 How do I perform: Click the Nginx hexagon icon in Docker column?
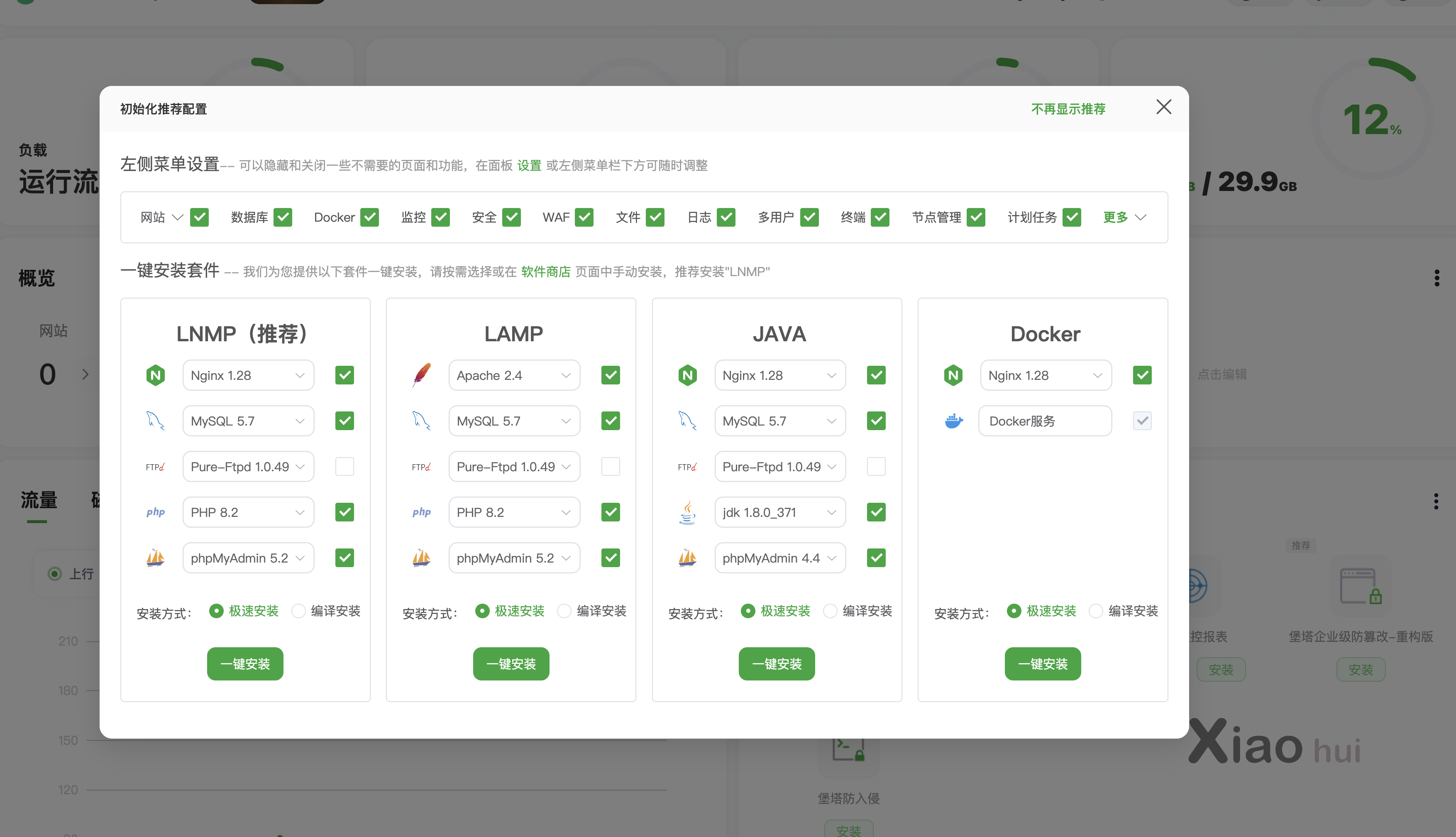pyautogui.click(x=954, y=375)
